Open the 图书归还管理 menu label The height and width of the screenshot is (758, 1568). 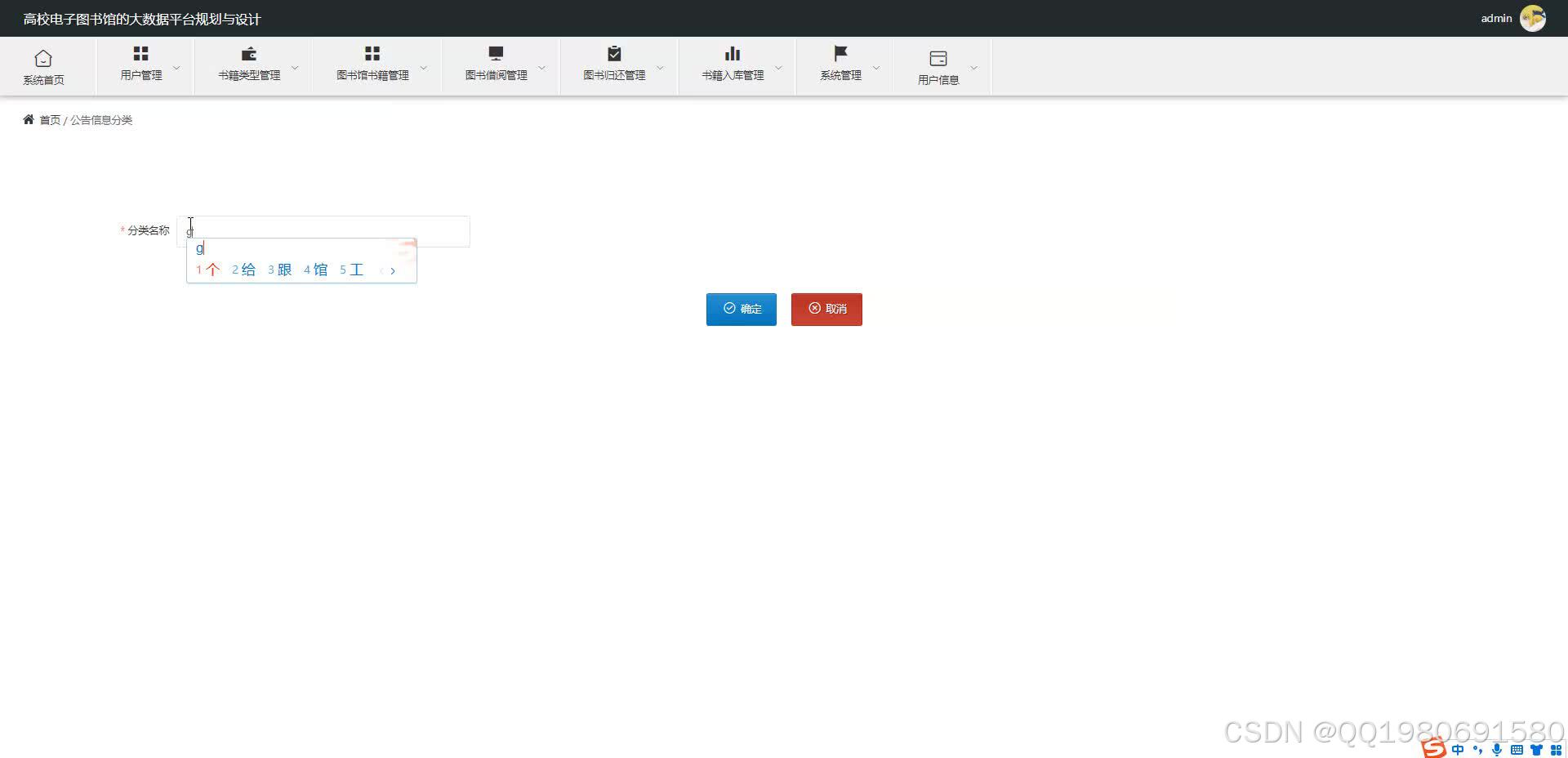click(x=614, y=75)
